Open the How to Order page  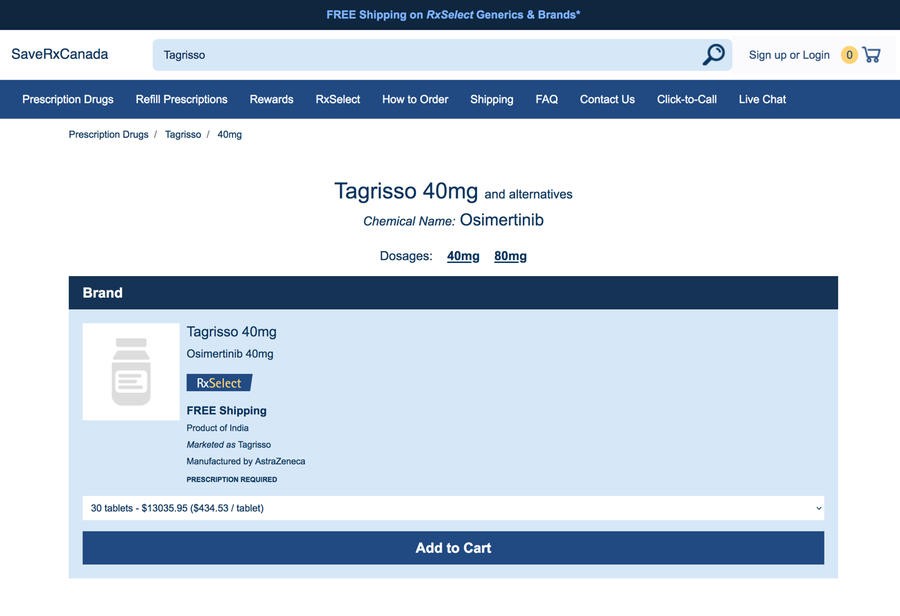[x=415, y=99]
